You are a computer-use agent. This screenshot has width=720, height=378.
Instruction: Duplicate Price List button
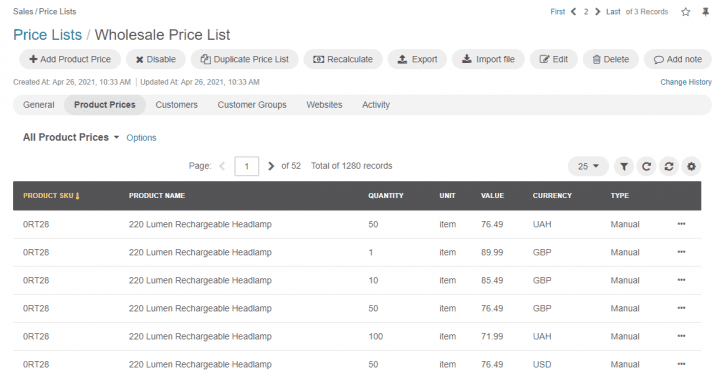[245, 59]
